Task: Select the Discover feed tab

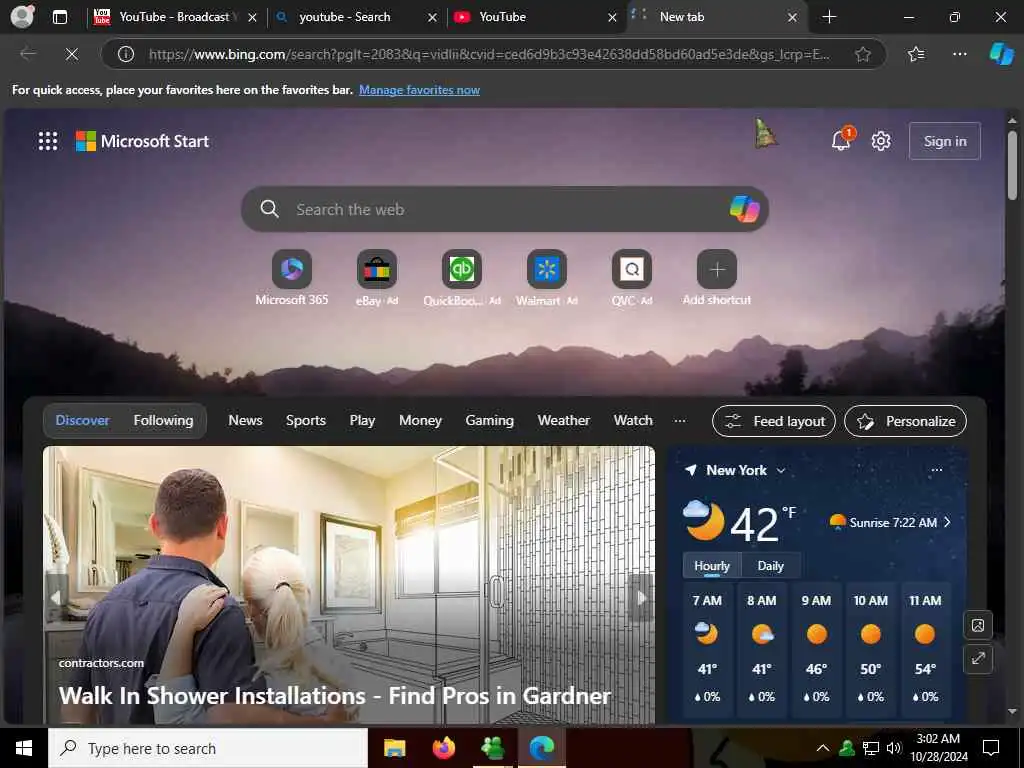Action: 82,421
